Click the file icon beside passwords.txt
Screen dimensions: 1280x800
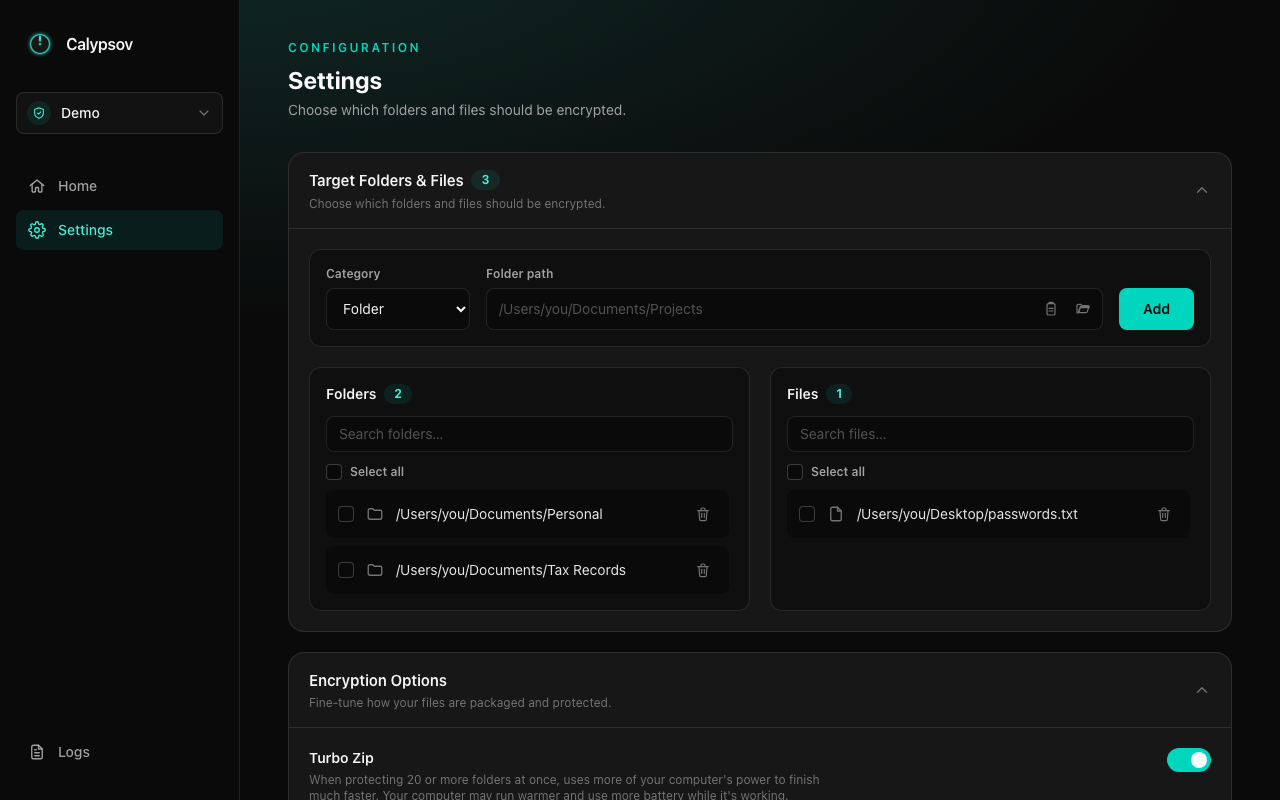click(x=836, y=514)
